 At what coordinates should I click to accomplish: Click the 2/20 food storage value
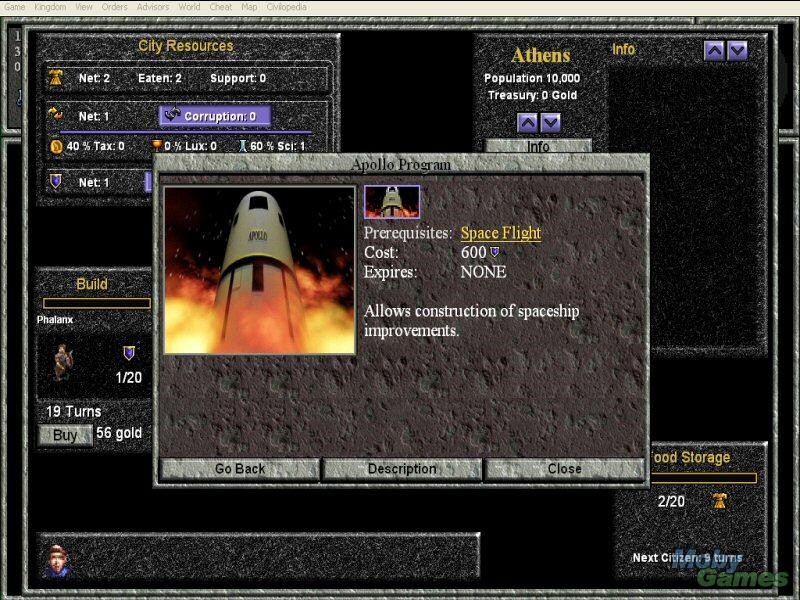pyautogui.click(x=671, y=502)
